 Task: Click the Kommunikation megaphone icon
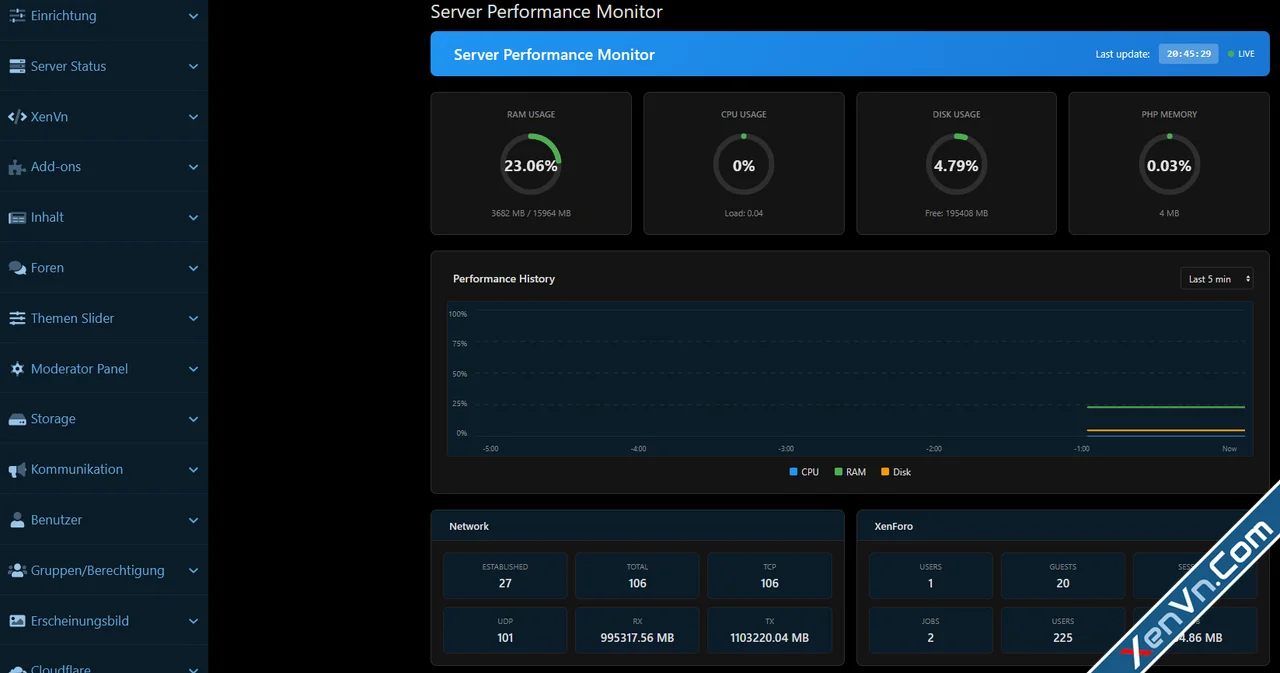click(17, 470)
